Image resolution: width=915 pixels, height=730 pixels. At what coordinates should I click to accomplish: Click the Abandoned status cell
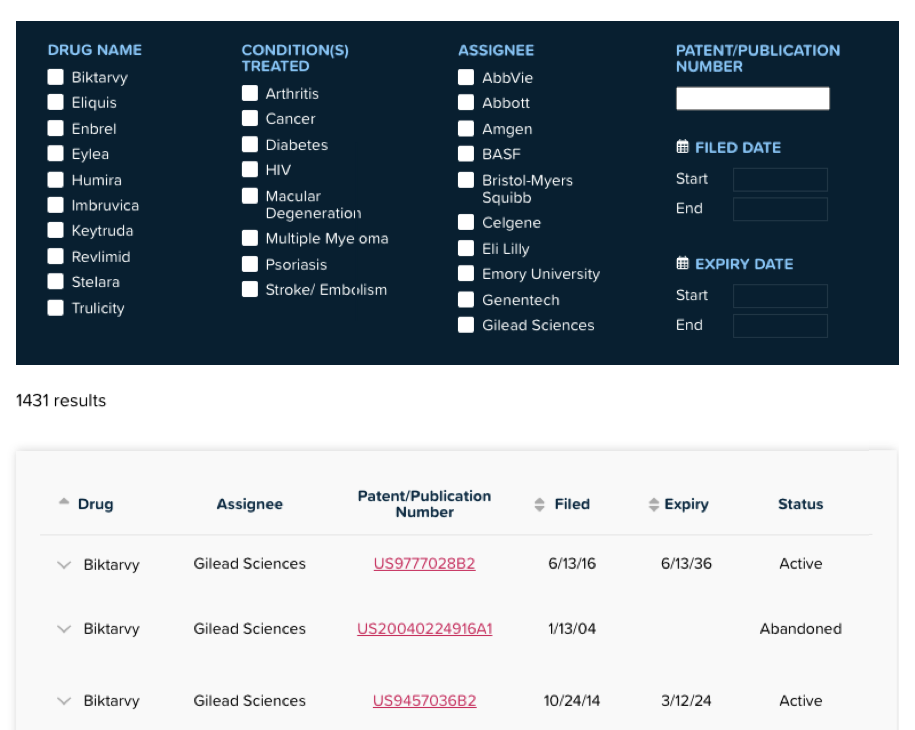pos(801,628)
